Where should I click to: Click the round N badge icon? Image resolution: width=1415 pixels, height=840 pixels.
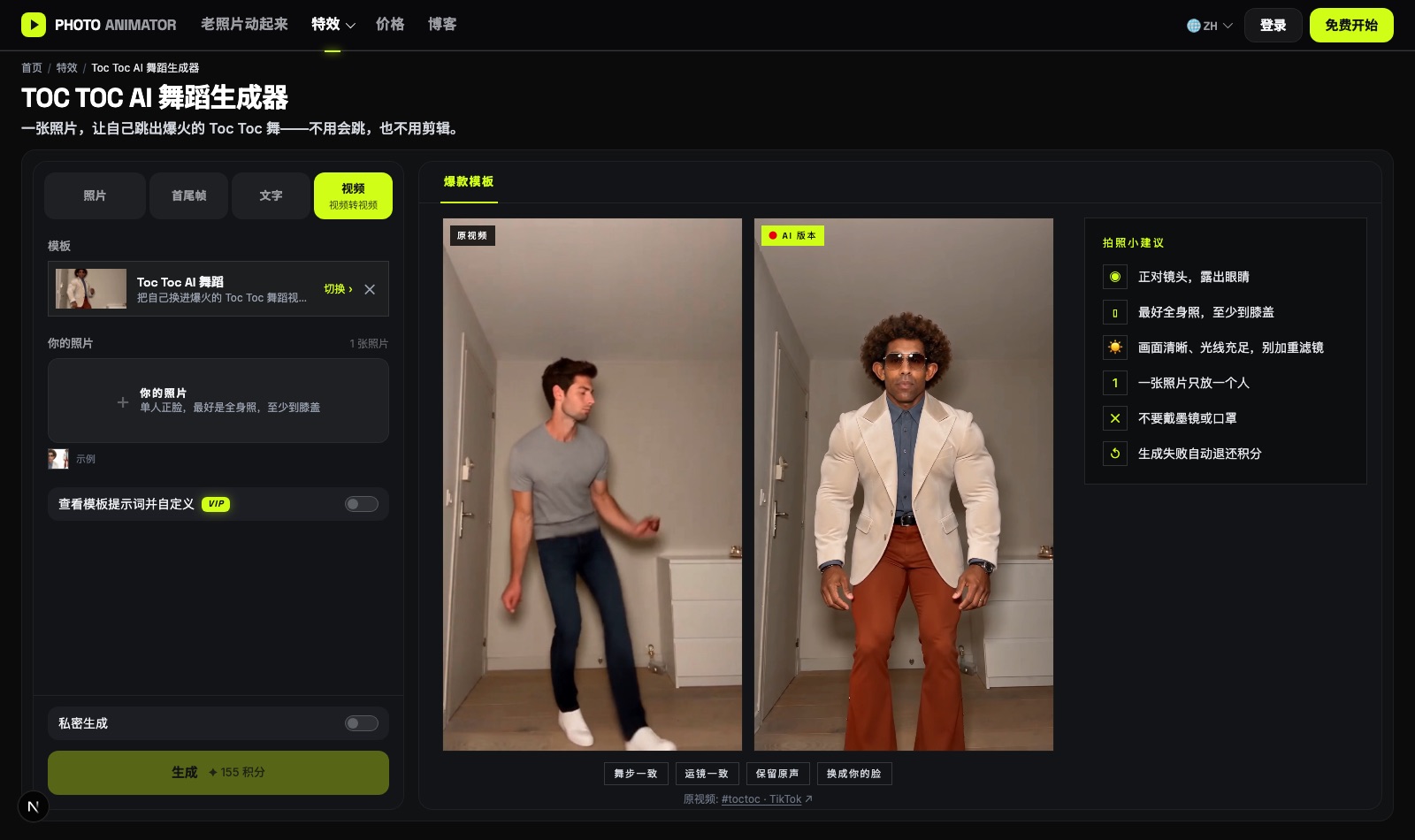pos(33,806)
